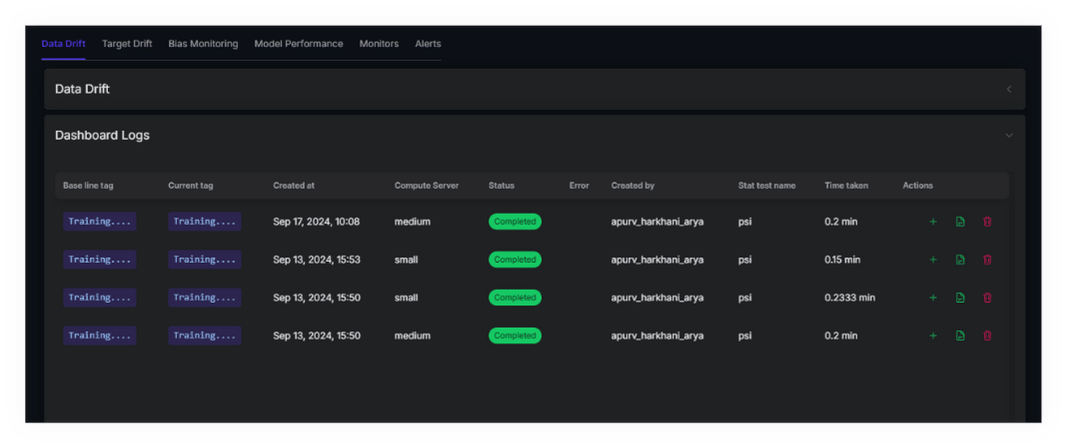Open the Monitors tab
Image resolution: width=1069 pixels, height=446 pixels.
point(379,44)
